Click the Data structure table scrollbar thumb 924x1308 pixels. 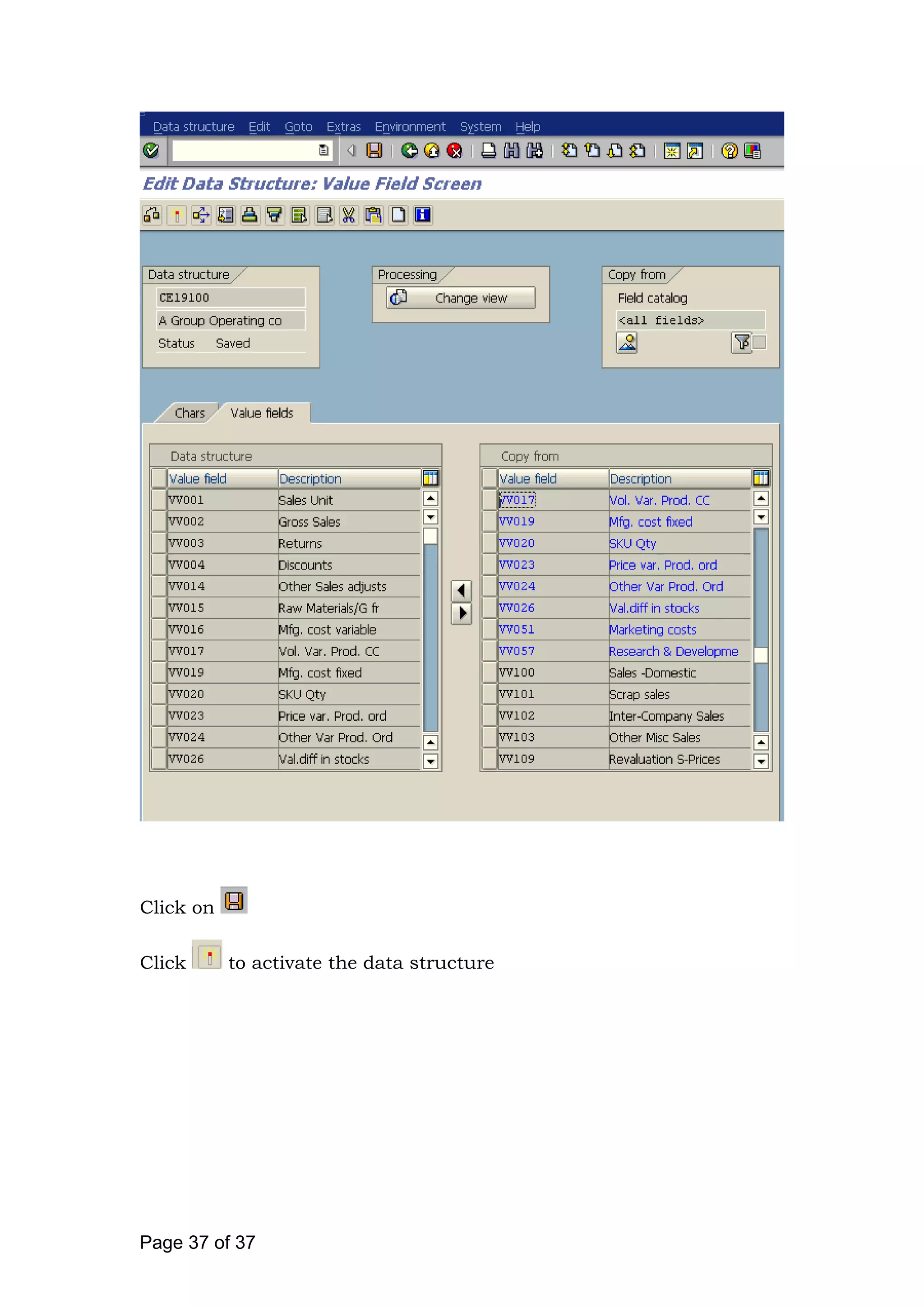click(431, 536)
